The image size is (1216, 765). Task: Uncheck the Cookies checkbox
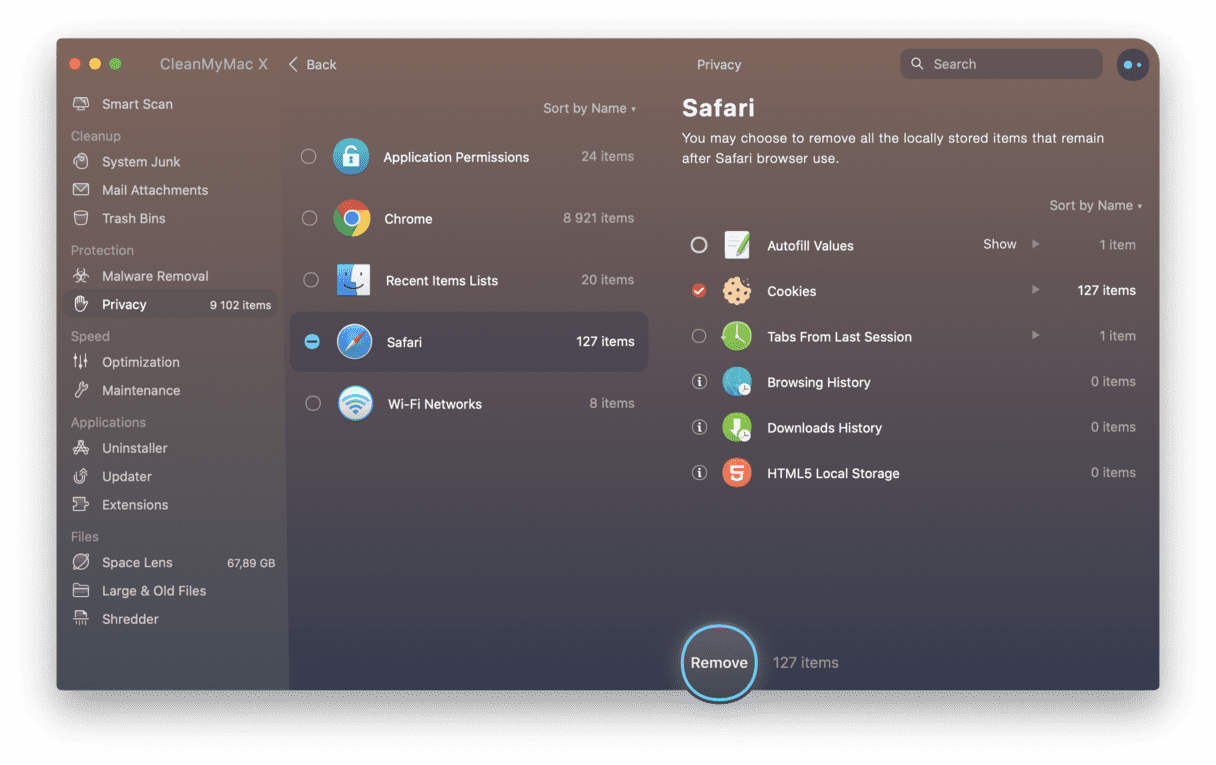click(x=699, y=291)
